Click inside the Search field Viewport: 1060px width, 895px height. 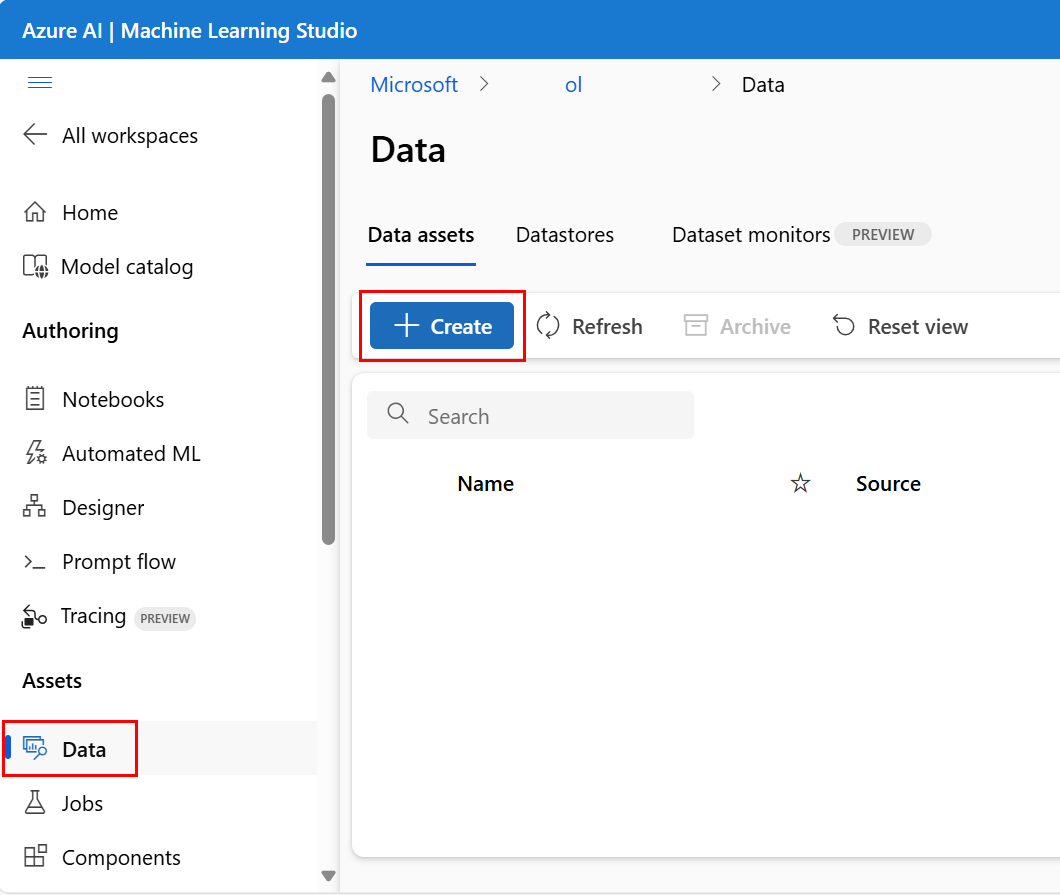click(530, 415)
